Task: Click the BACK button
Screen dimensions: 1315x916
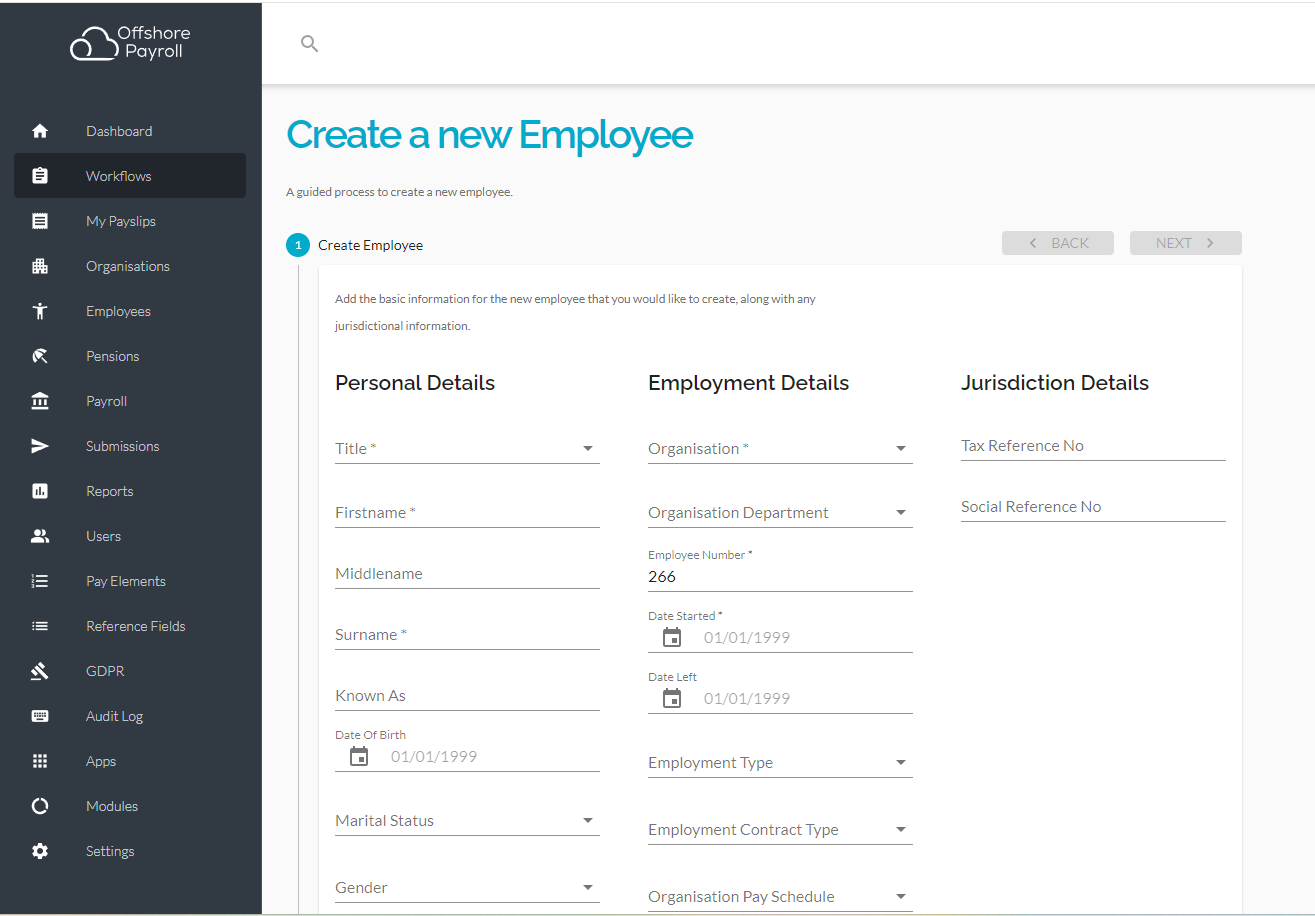Action: pos(1058,243)
